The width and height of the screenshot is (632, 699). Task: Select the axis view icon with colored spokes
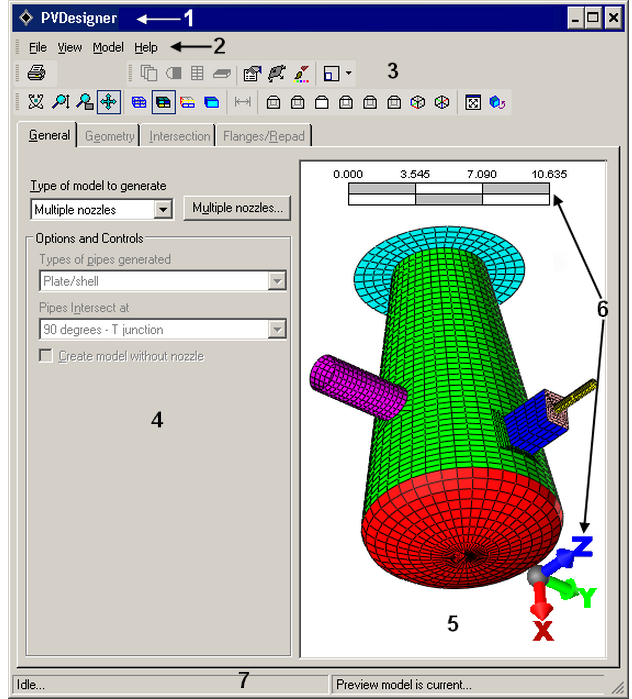click(x=442, y=103)
